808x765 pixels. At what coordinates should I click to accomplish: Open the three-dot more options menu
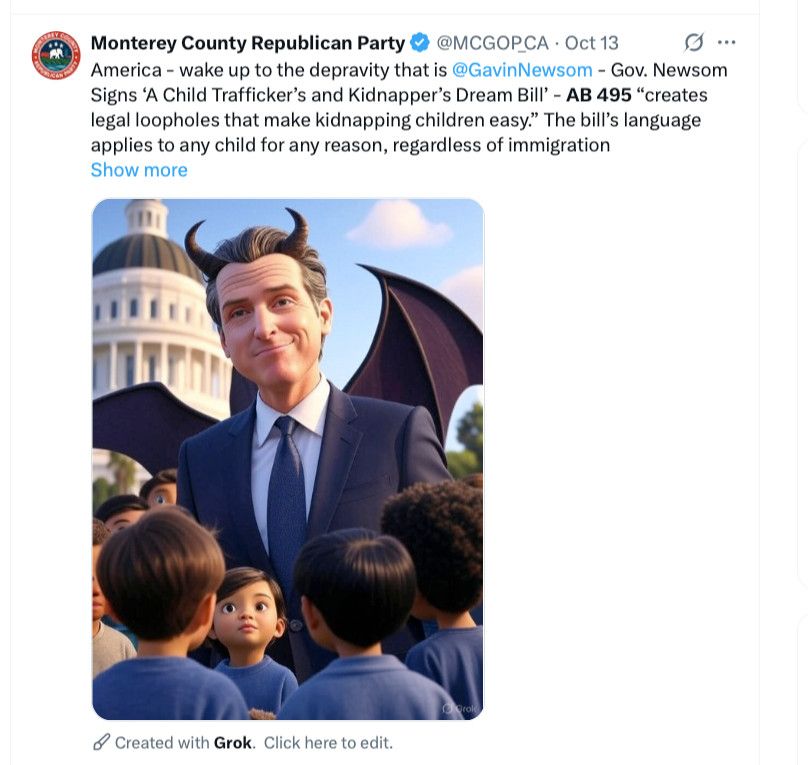[x=727, y=42]
